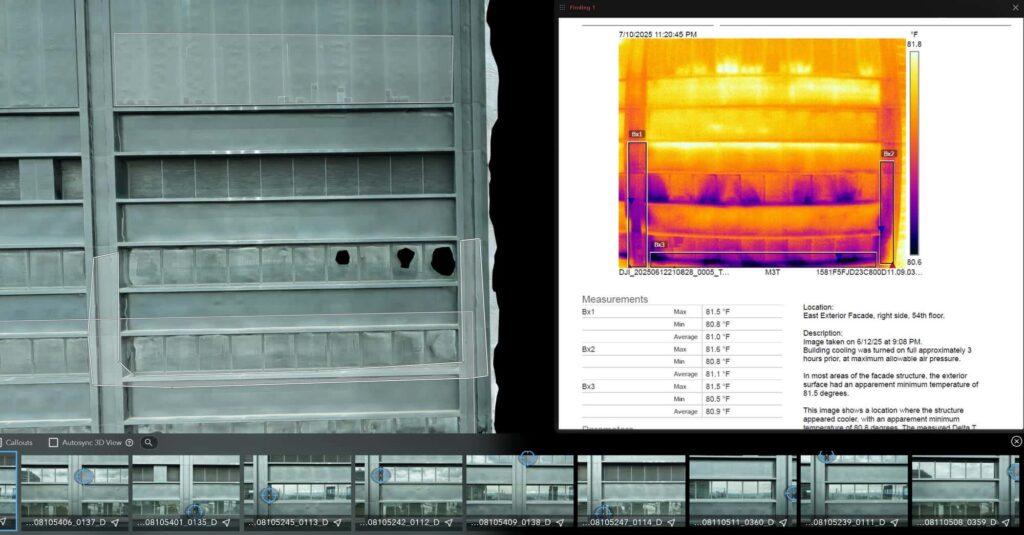Click the text Image taken on 6/12/25 at 9:08 PM

862,342
